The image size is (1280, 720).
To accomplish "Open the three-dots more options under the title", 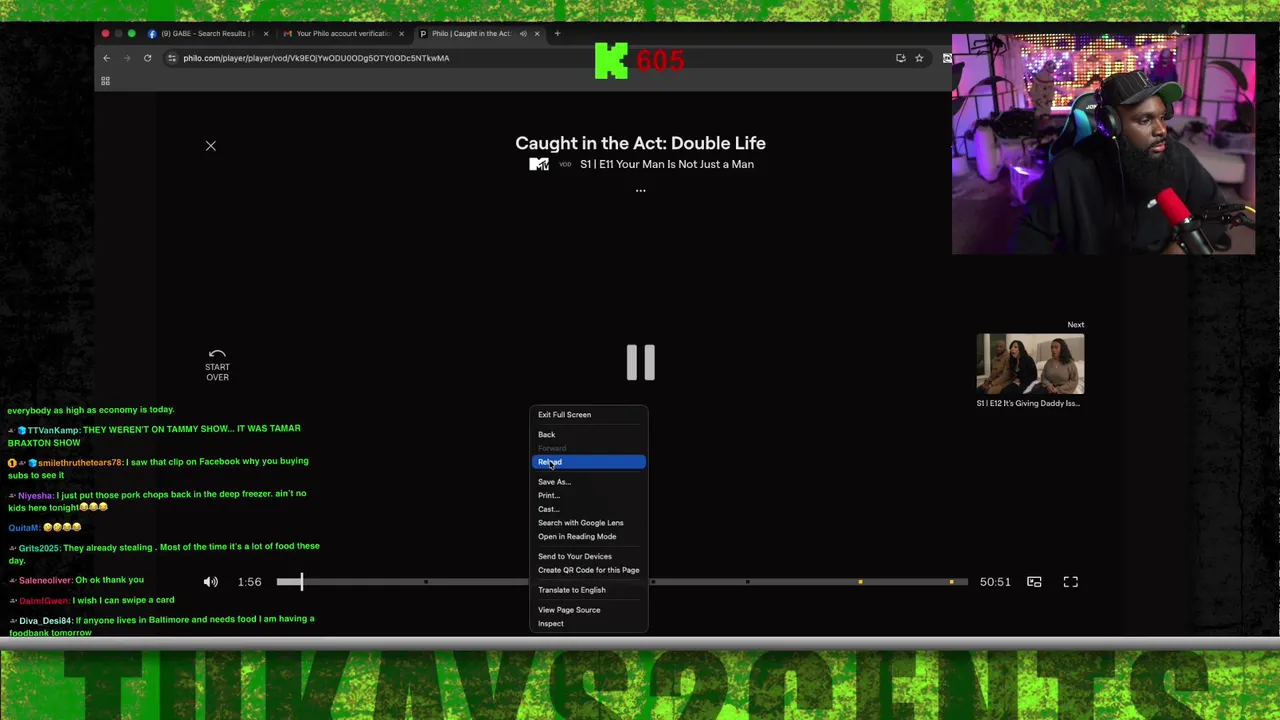I will [x=641, y=190].
